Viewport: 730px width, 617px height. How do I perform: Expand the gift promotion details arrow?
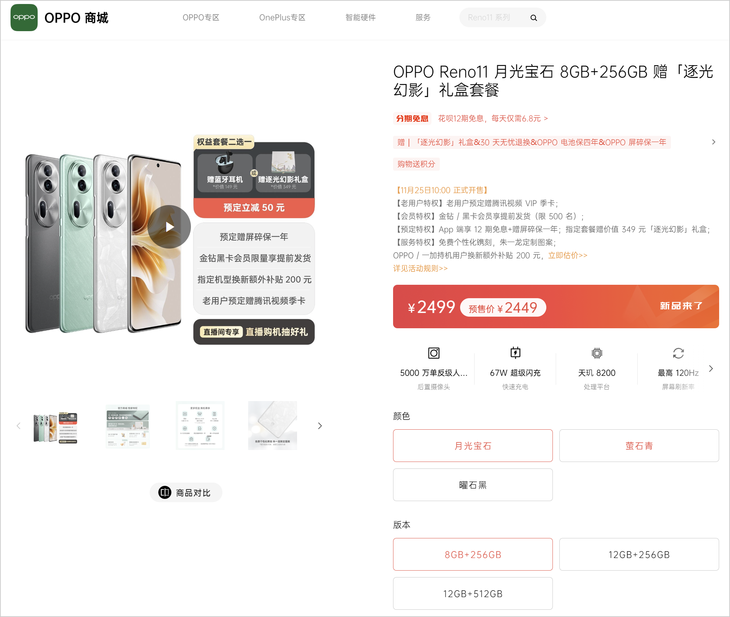(714, 142)
